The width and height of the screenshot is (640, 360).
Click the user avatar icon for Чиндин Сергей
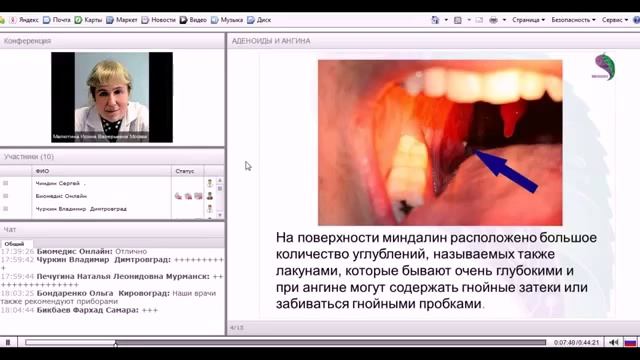tap(210, 183)
